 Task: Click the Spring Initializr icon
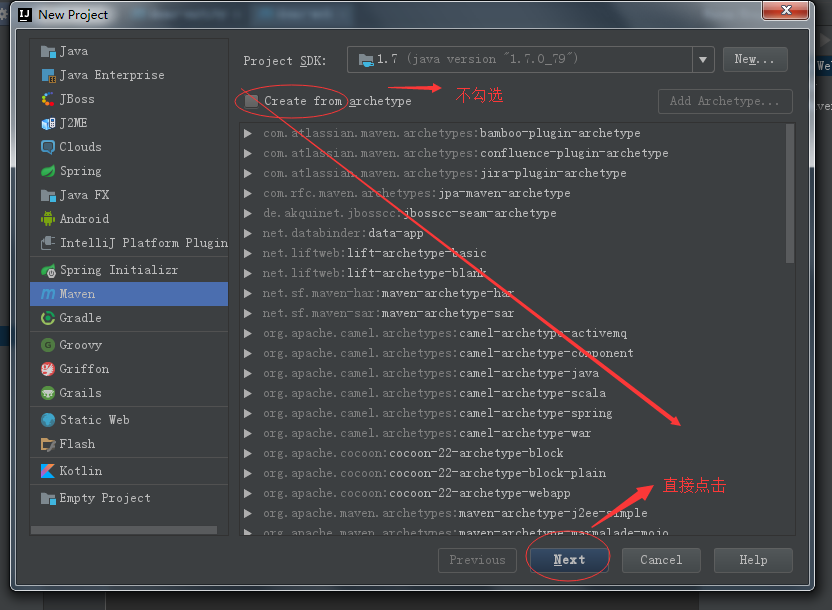pos(48,271)
